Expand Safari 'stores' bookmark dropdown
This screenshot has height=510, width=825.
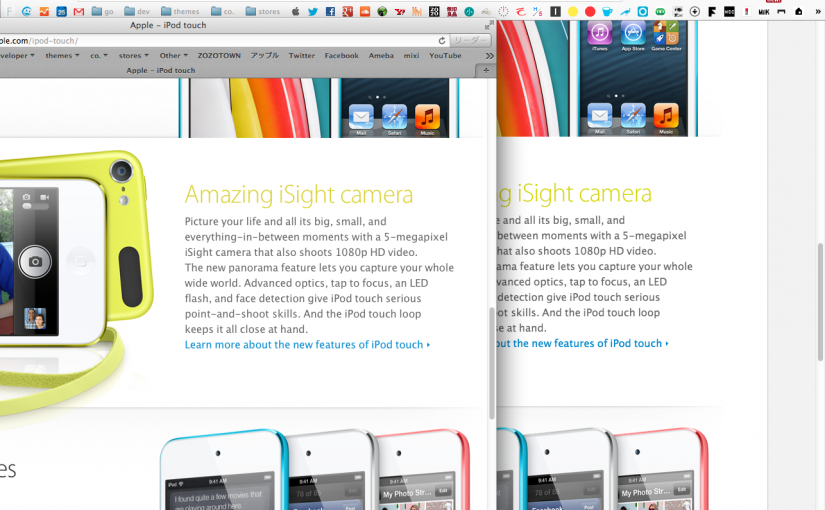point(134,55)
